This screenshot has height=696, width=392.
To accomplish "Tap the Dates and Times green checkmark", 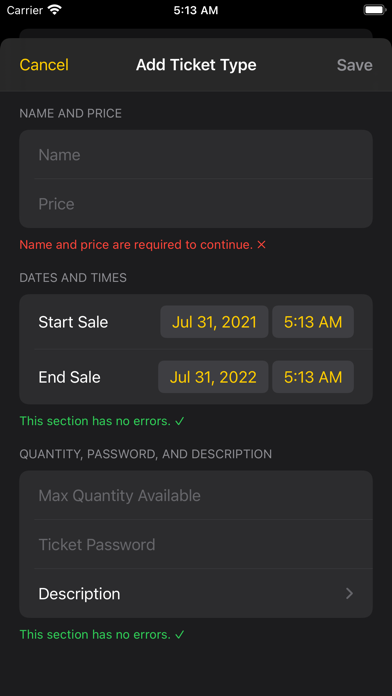I will pos(179,421).
